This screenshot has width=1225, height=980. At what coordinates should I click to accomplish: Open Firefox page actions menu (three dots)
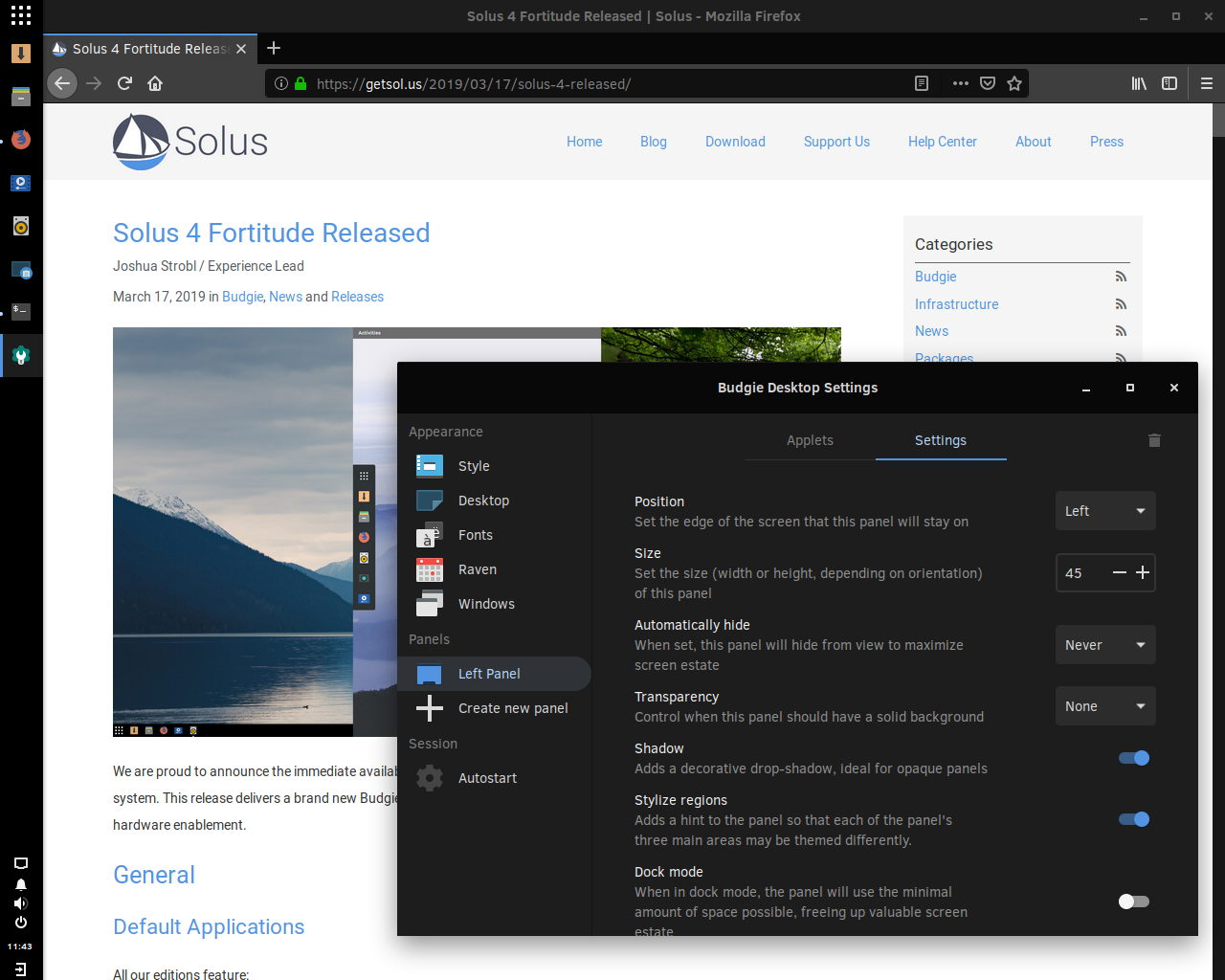pos(961,83)
